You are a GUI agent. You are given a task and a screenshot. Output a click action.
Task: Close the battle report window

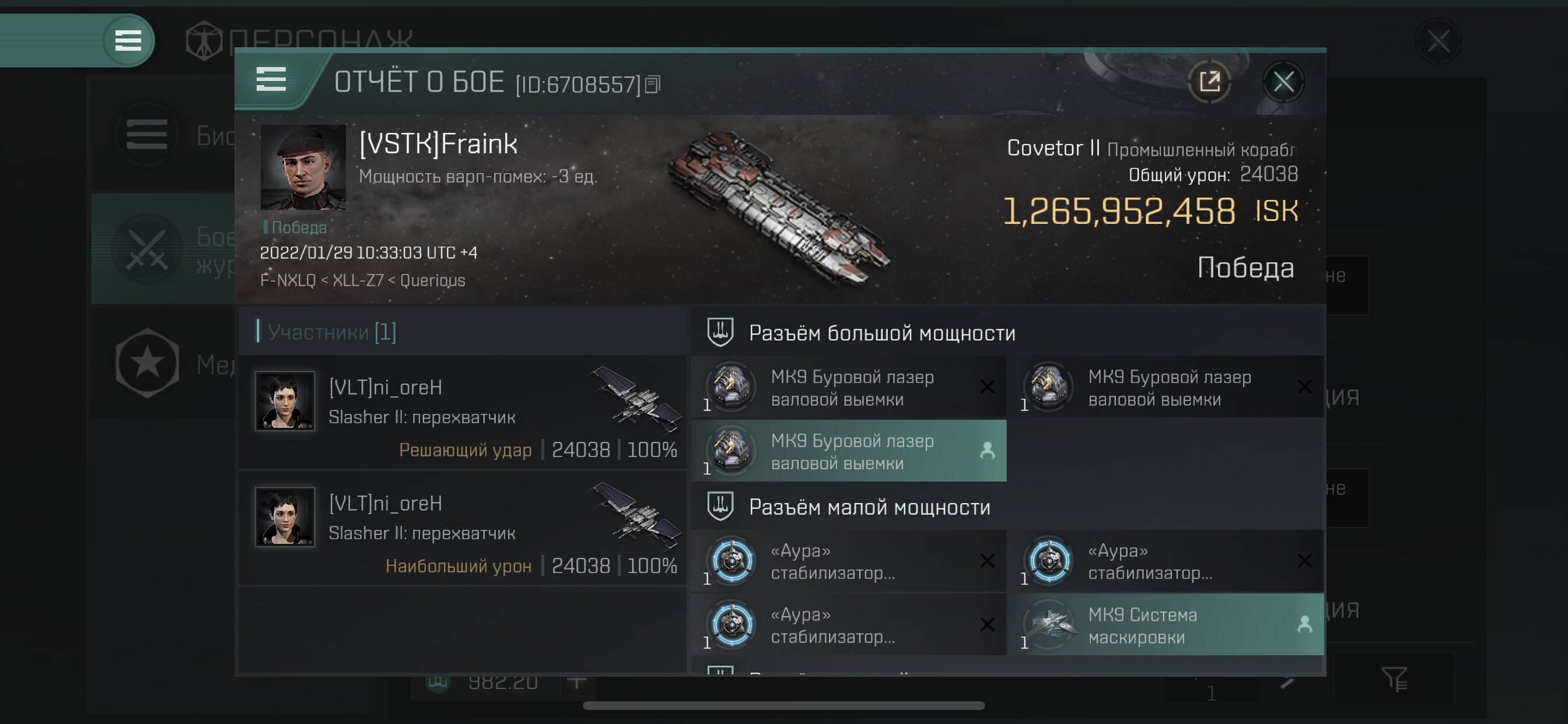[x=1283, y=82]
